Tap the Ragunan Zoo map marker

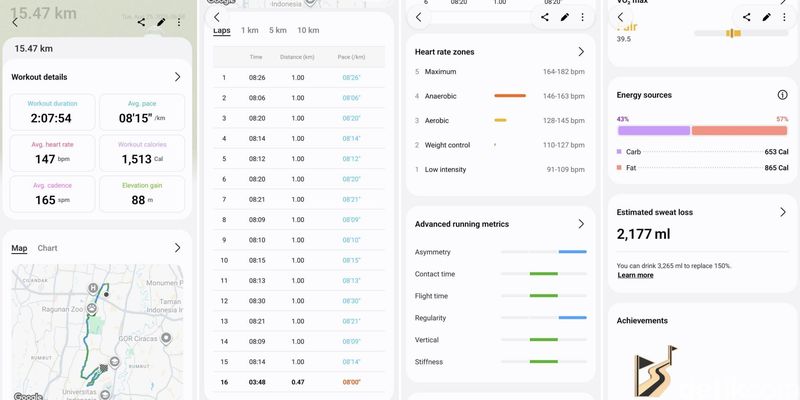91,309
